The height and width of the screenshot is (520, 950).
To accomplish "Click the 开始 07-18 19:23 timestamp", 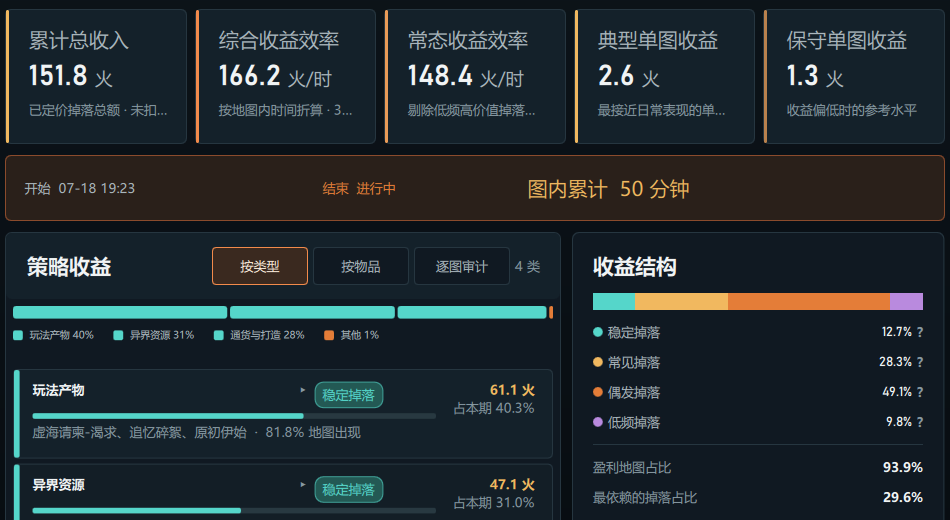I will coord(79,188).
